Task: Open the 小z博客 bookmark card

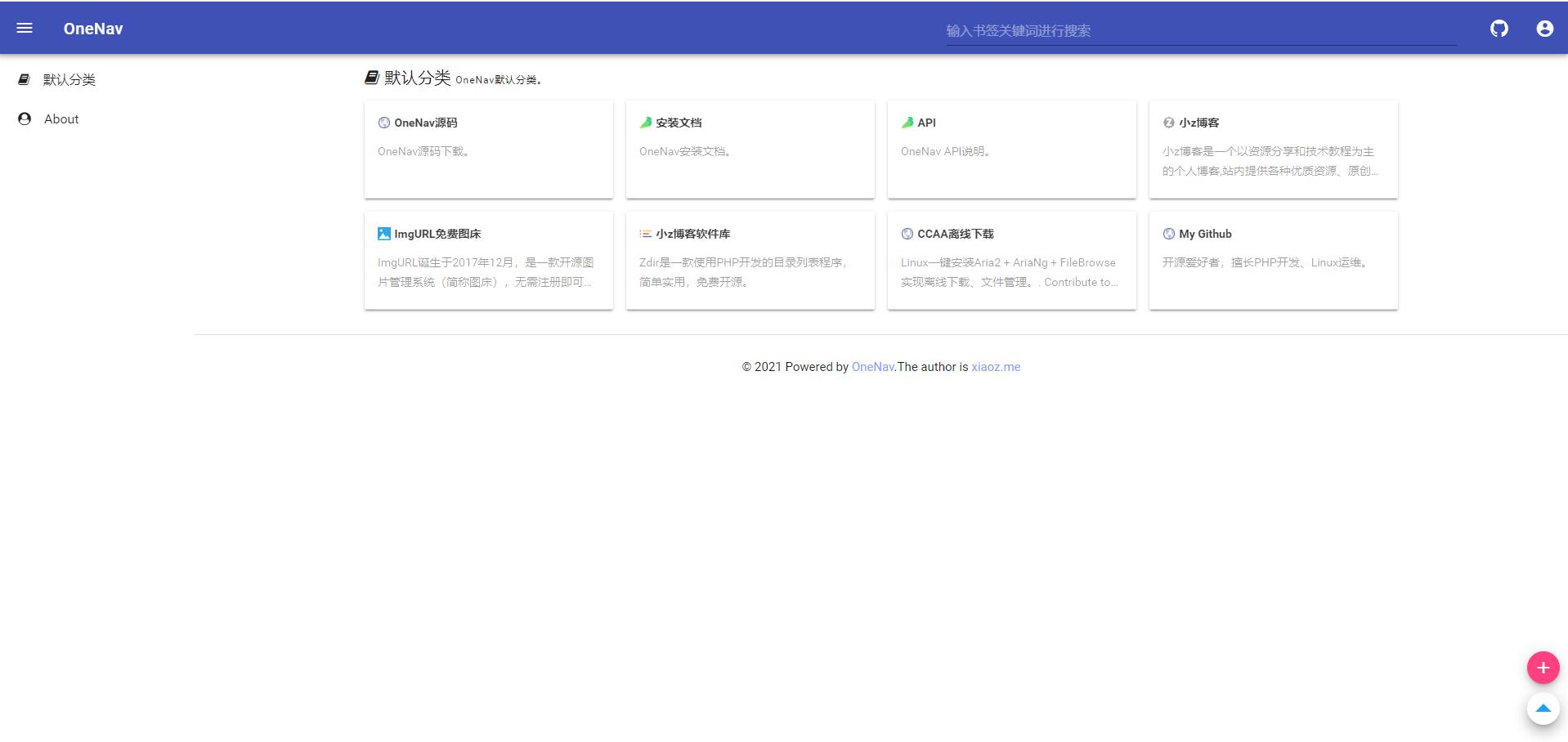Action: [x=1273, y=150]
